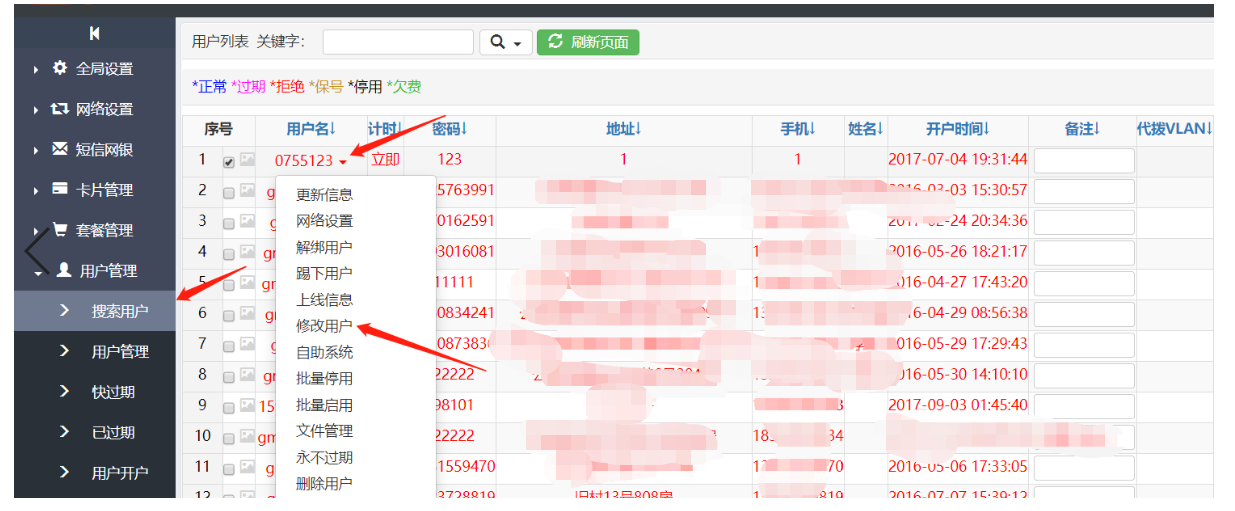Uncheck the checkbox in row 1
Screen dimensions: 1235x511
click(x=229, y=162)
